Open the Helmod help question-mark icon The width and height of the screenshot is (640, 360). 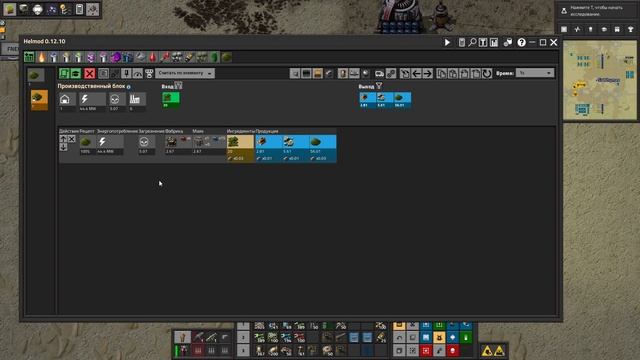[x=521, y=42]
